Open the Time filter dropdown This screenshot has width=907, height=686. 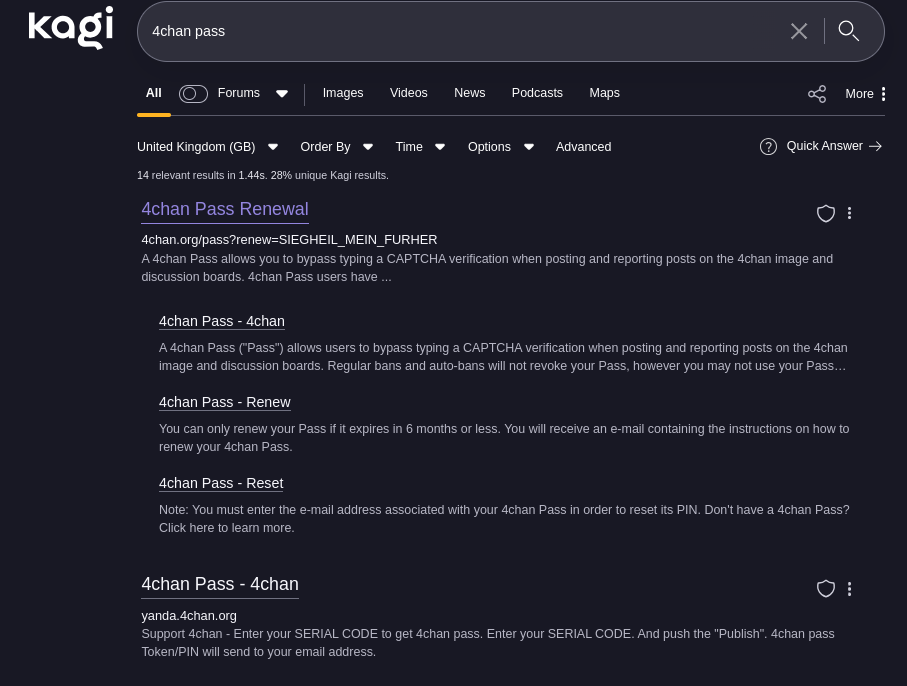coord(420,147)
